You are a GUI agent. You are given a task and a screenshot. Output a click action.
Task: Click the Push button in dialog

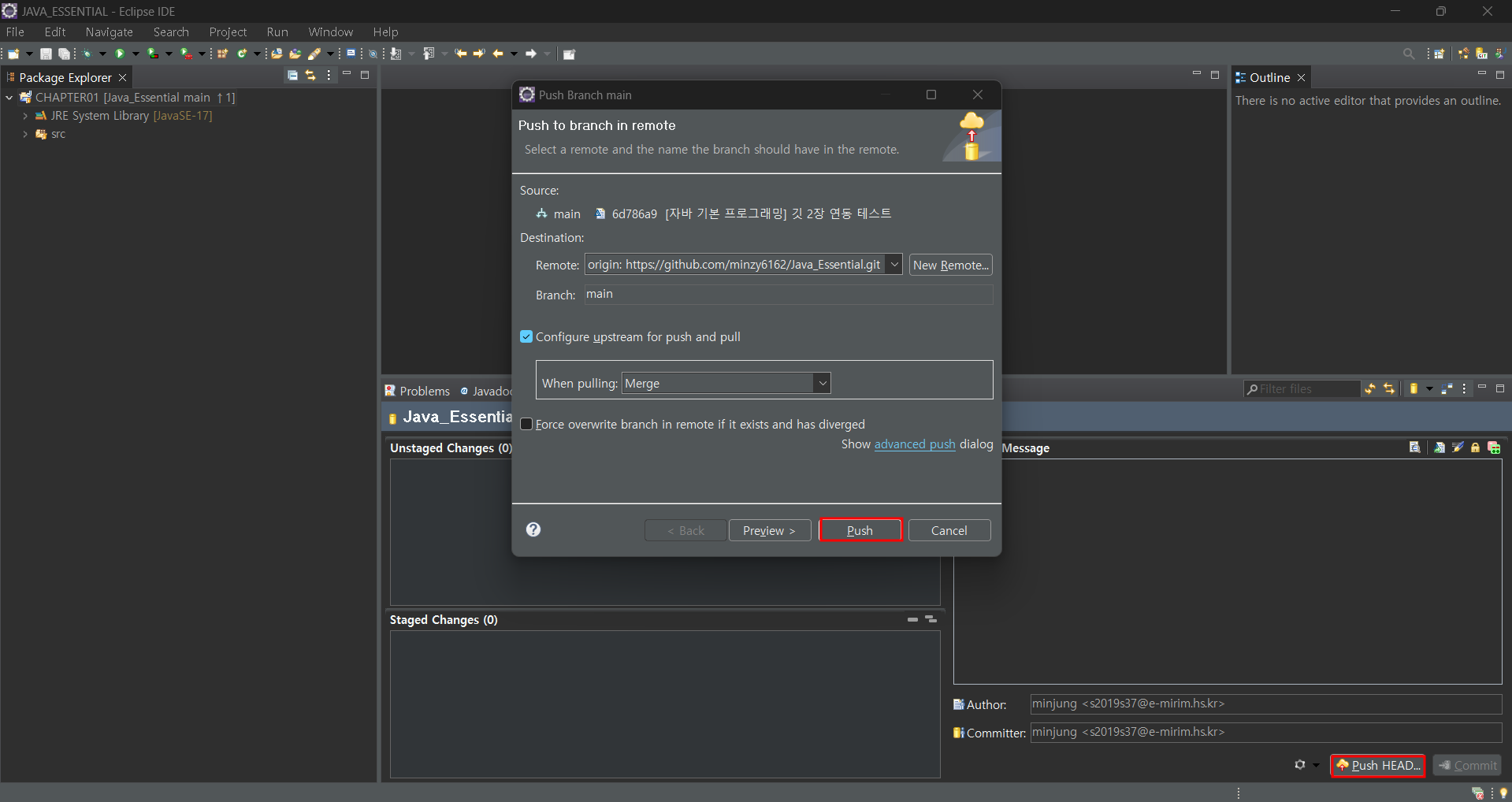point(860,530)
